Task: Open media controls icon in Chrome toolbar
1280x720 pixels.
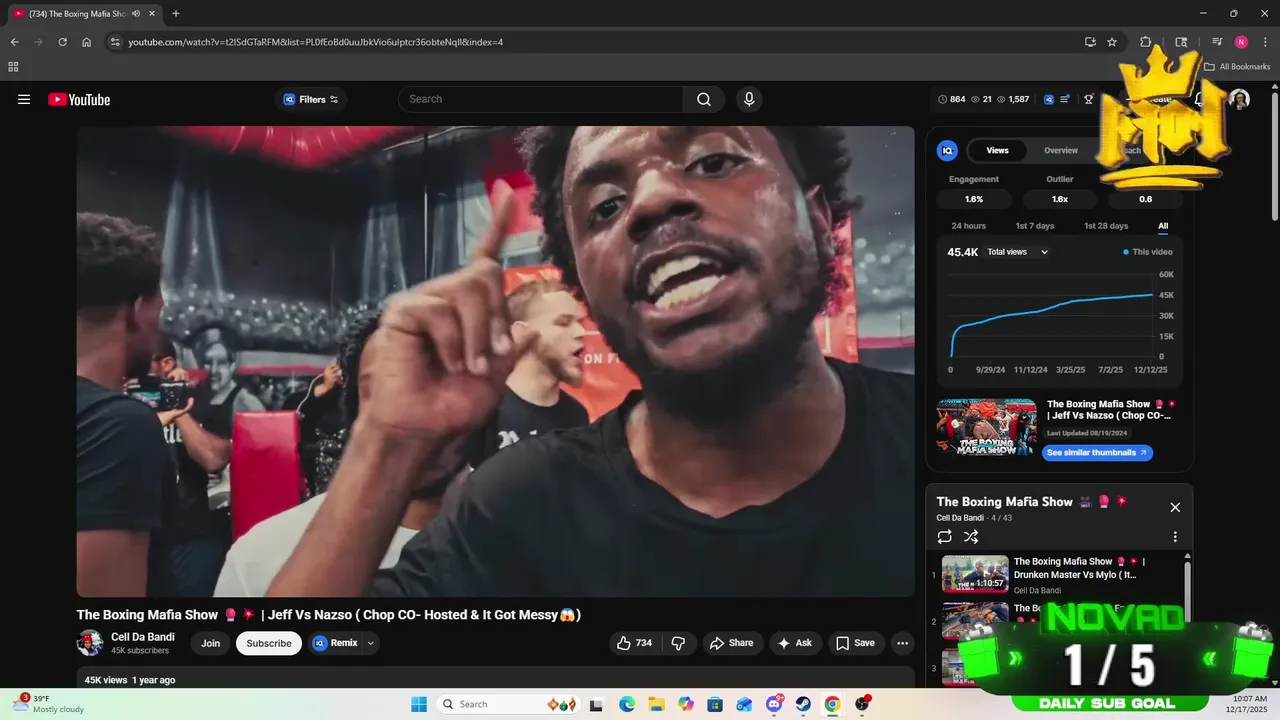Action: [1217, 42]
